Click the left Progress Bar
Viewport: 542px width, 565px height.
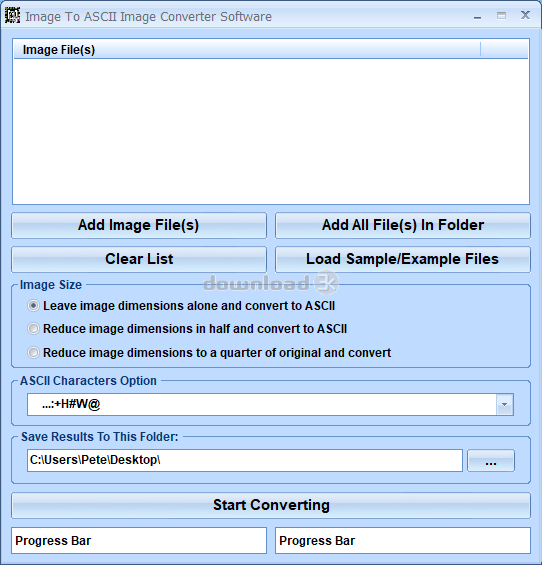[139, 540]
